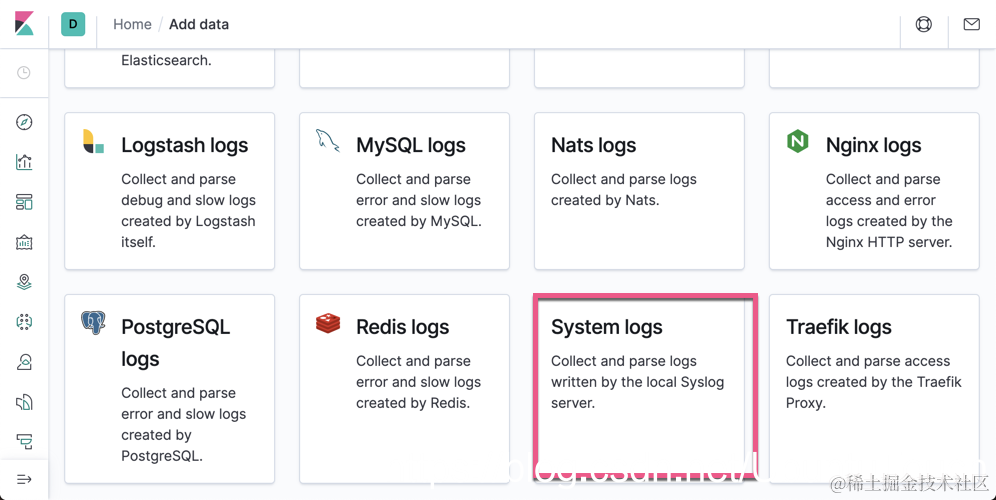996x500 pixels.
Task: Select the Redis logs card title
Action: [x=403, y=327]
